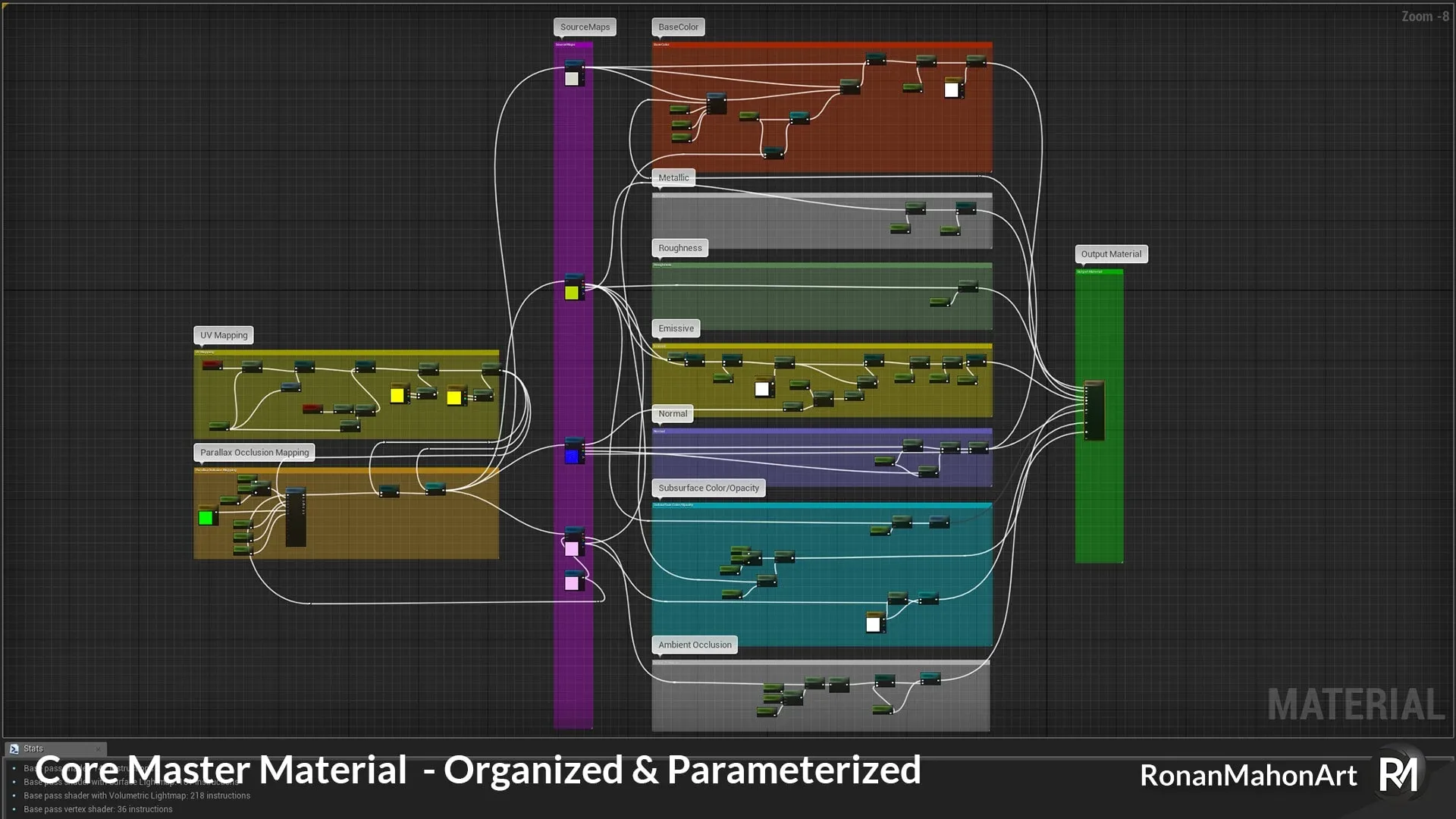Image resolution: width=1456 pixels, height=819 pixels.
Task: Click the BaseColor comment header
Action: (x=678, y=27)
